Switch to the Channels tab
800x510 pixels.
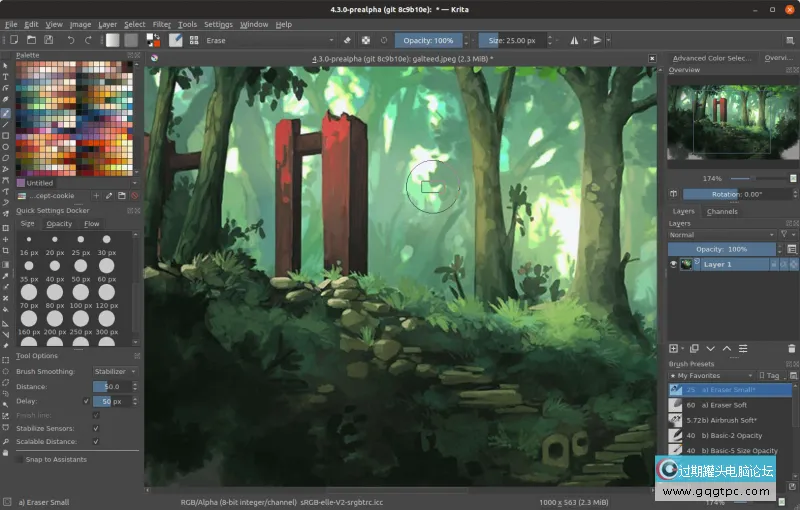(x=722, y=211)
